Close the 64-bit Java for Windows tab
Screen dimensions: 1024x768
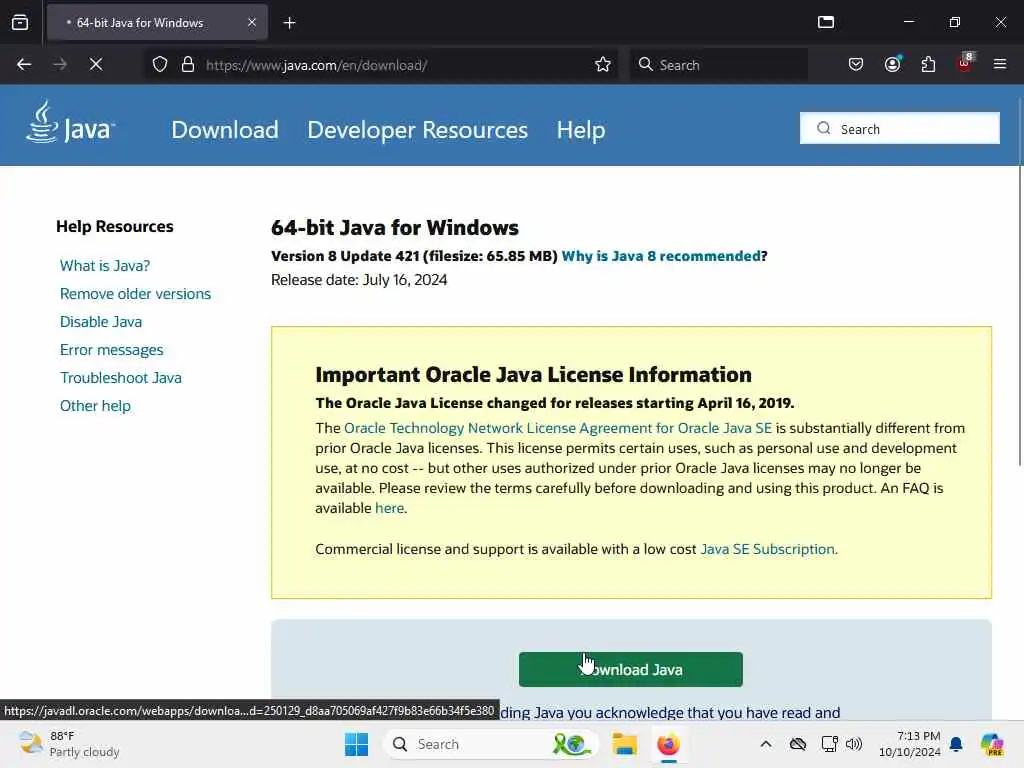[x=252, y=22]
